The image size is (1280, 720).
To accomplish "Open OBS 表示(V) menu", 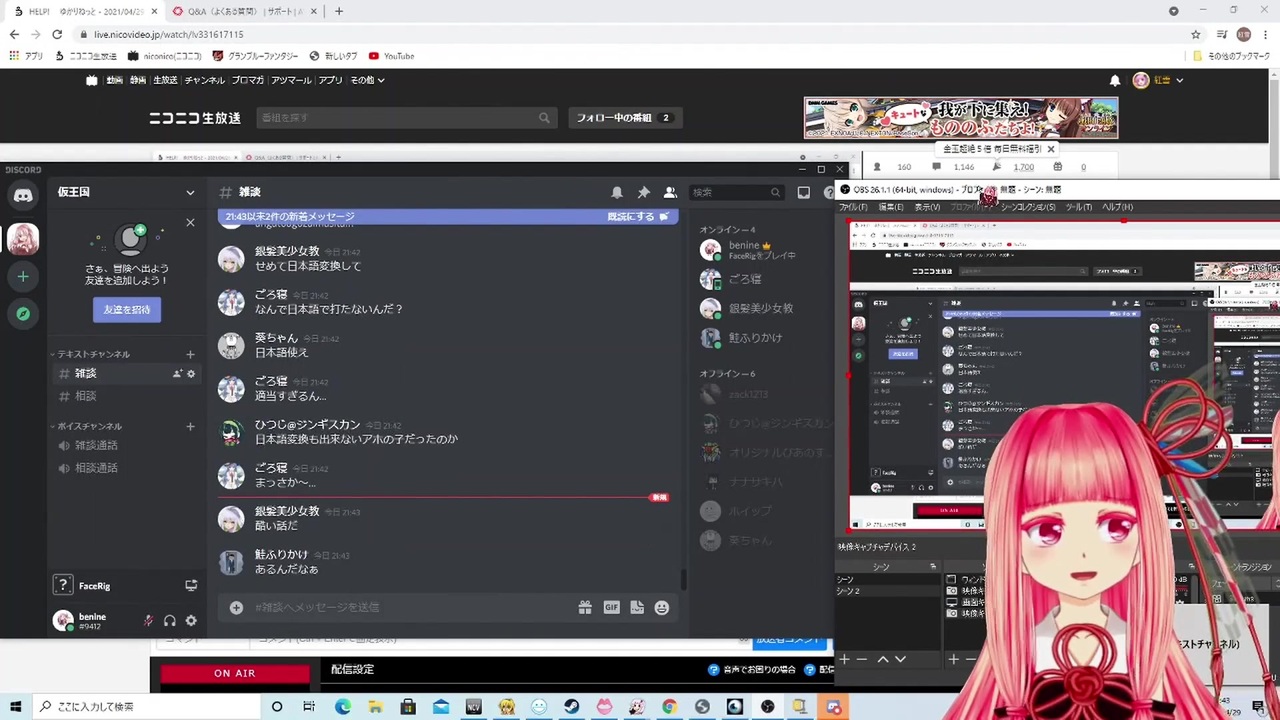I will 927,207.
